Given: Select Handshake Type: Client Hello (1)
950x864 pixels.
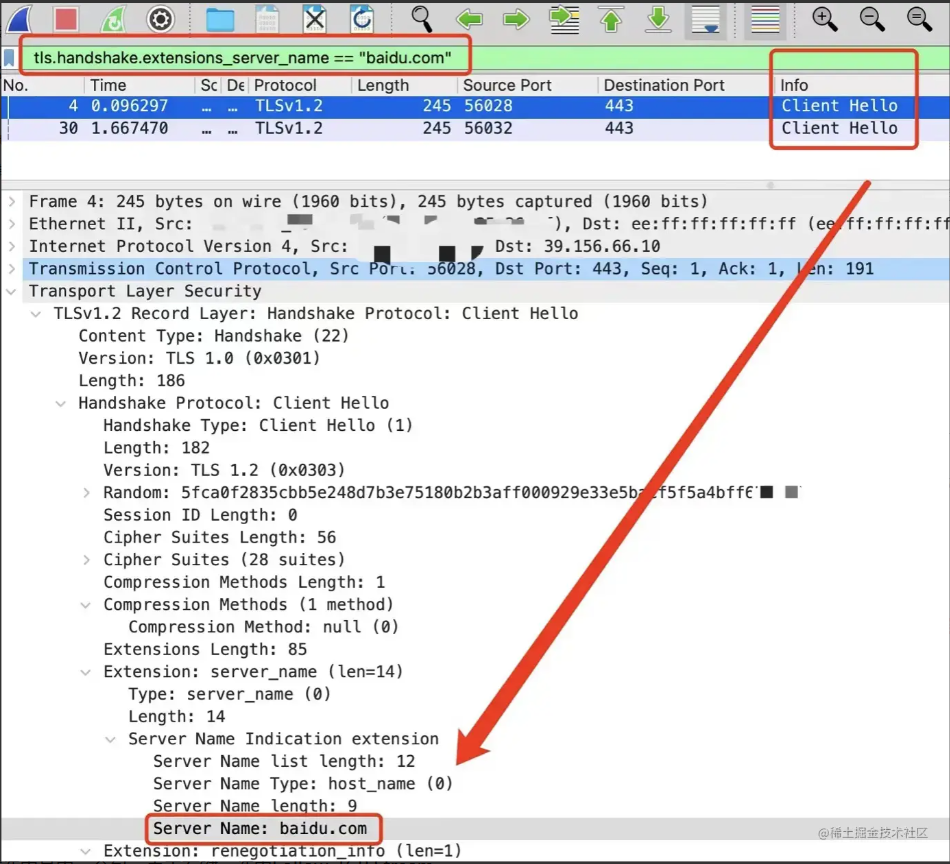Looking at the screenshot, I should 257,426.
